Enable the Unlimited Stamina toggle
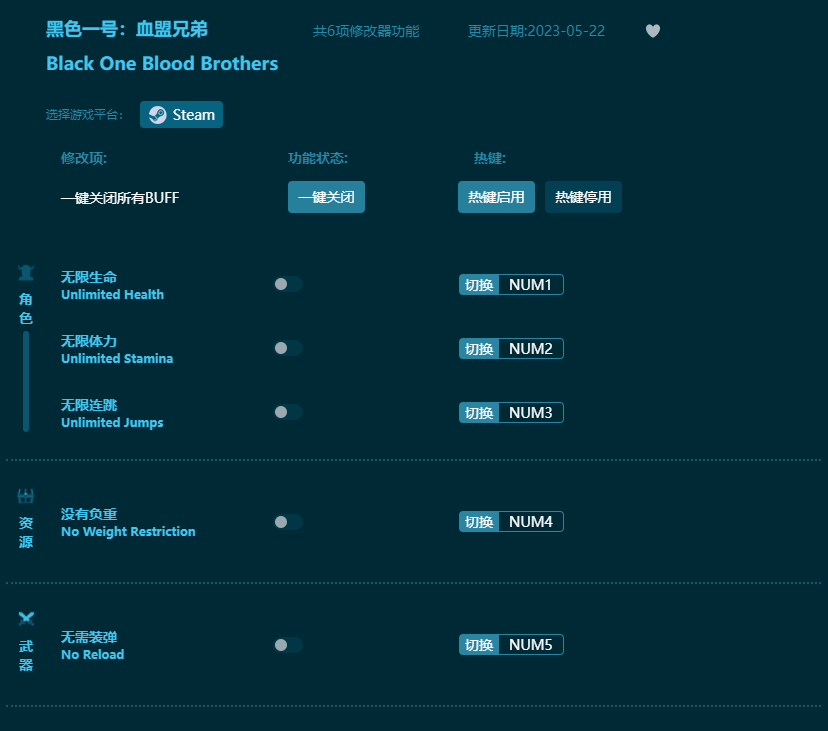Image resolution: width=828 pixels, height=731 pixels. pos(288,348)
